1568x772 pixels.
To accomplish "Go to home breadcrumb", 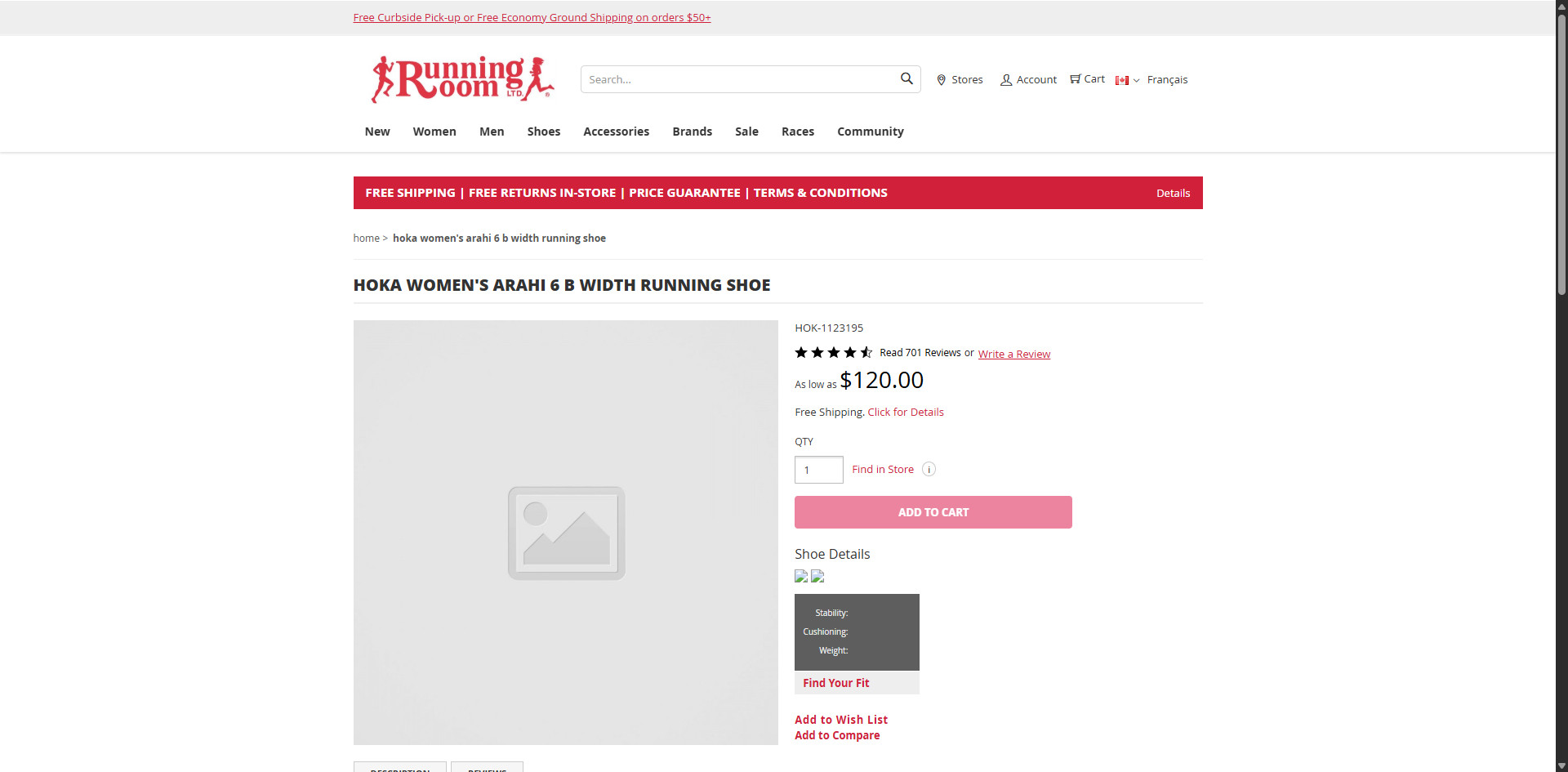I will coord(366,238).
